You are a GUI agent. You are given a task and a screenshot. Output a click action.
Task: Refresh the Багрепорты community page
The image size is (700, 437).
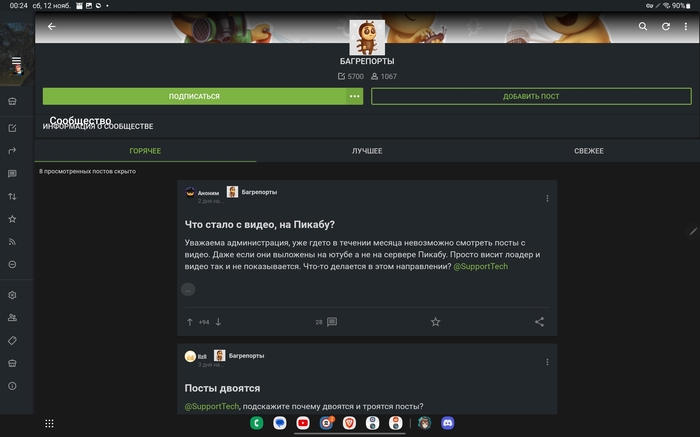(666, 26)
